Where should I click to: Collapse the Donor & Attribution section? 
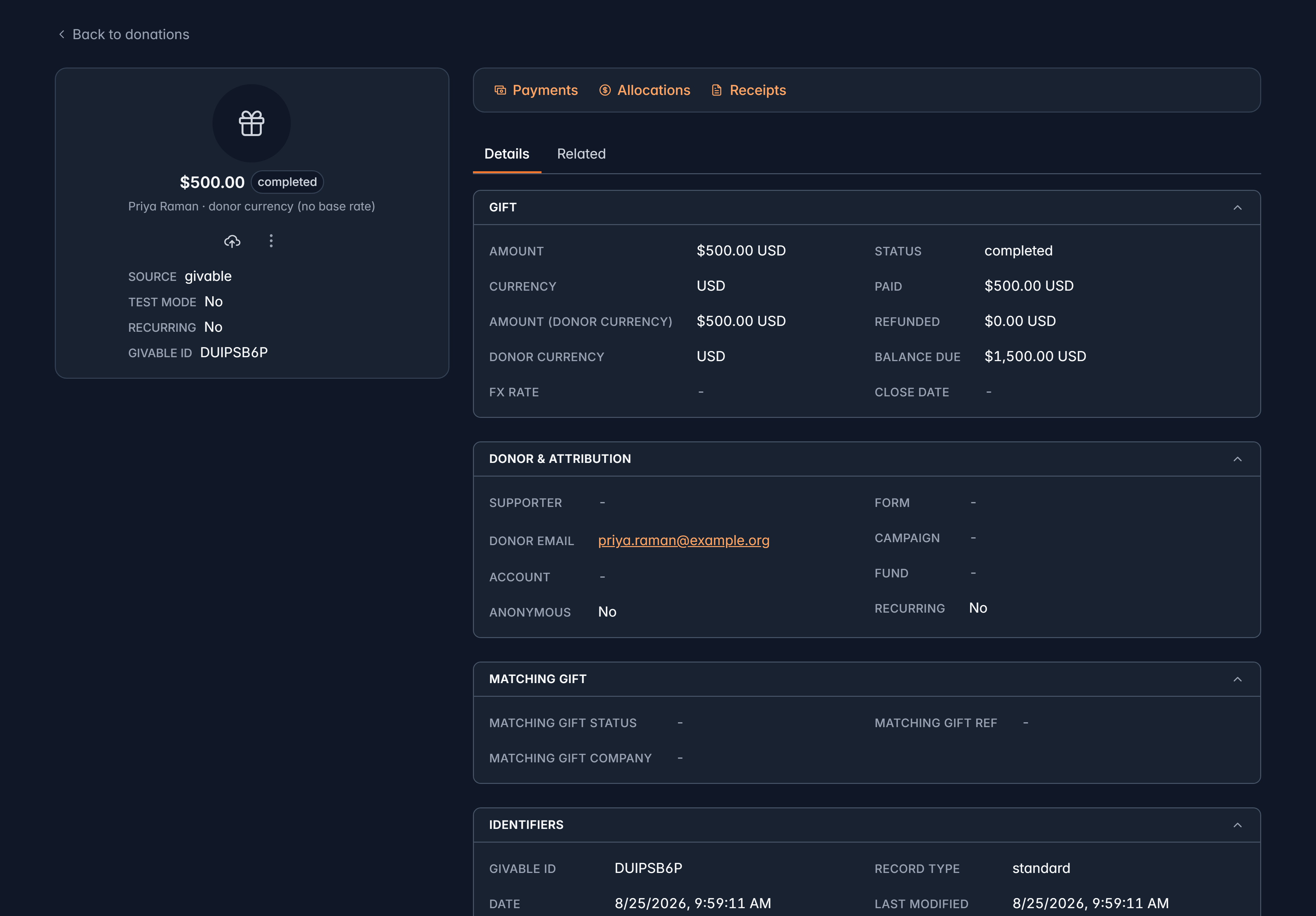point(1237,459)
